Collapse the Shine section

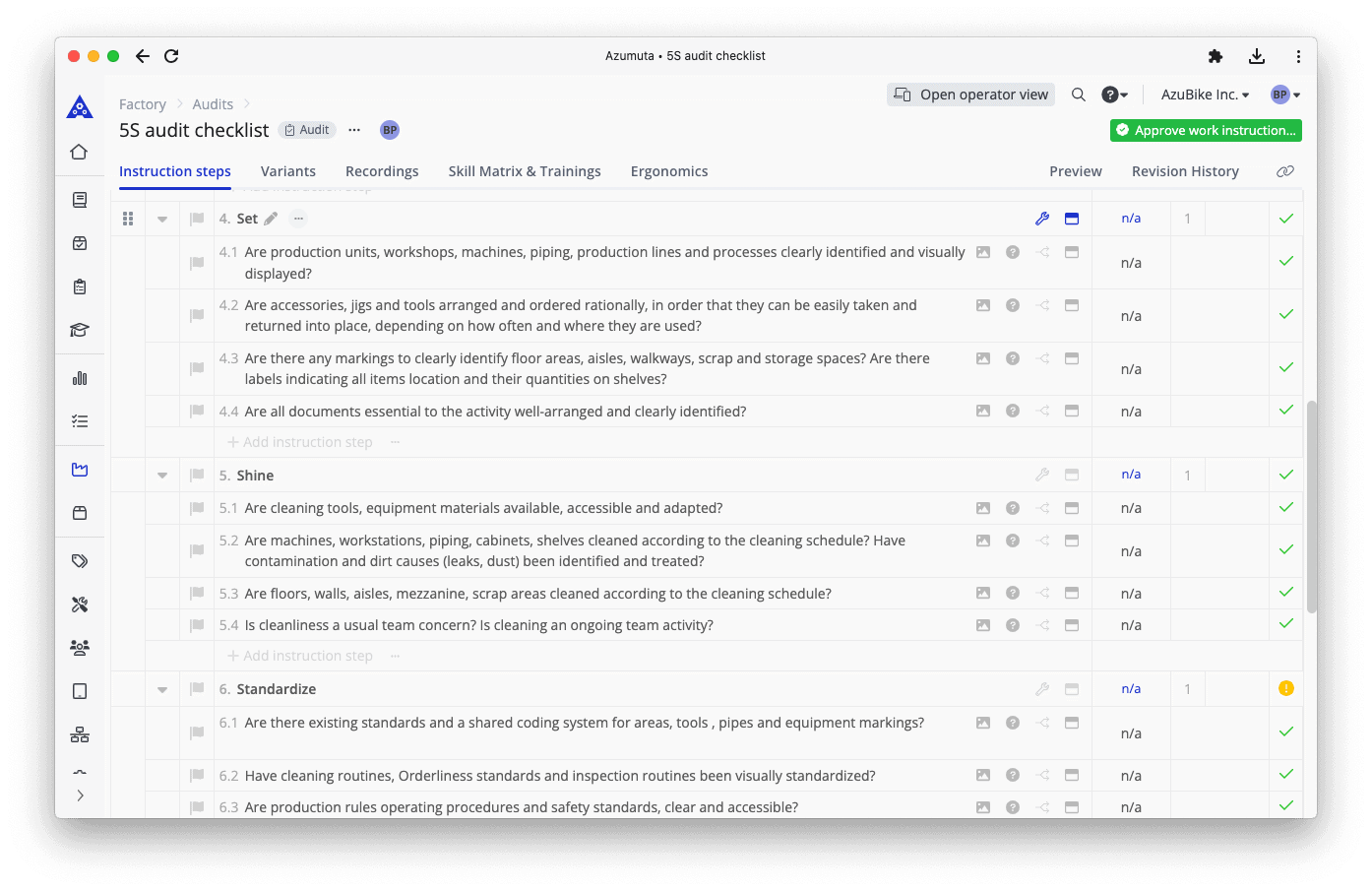161,474
